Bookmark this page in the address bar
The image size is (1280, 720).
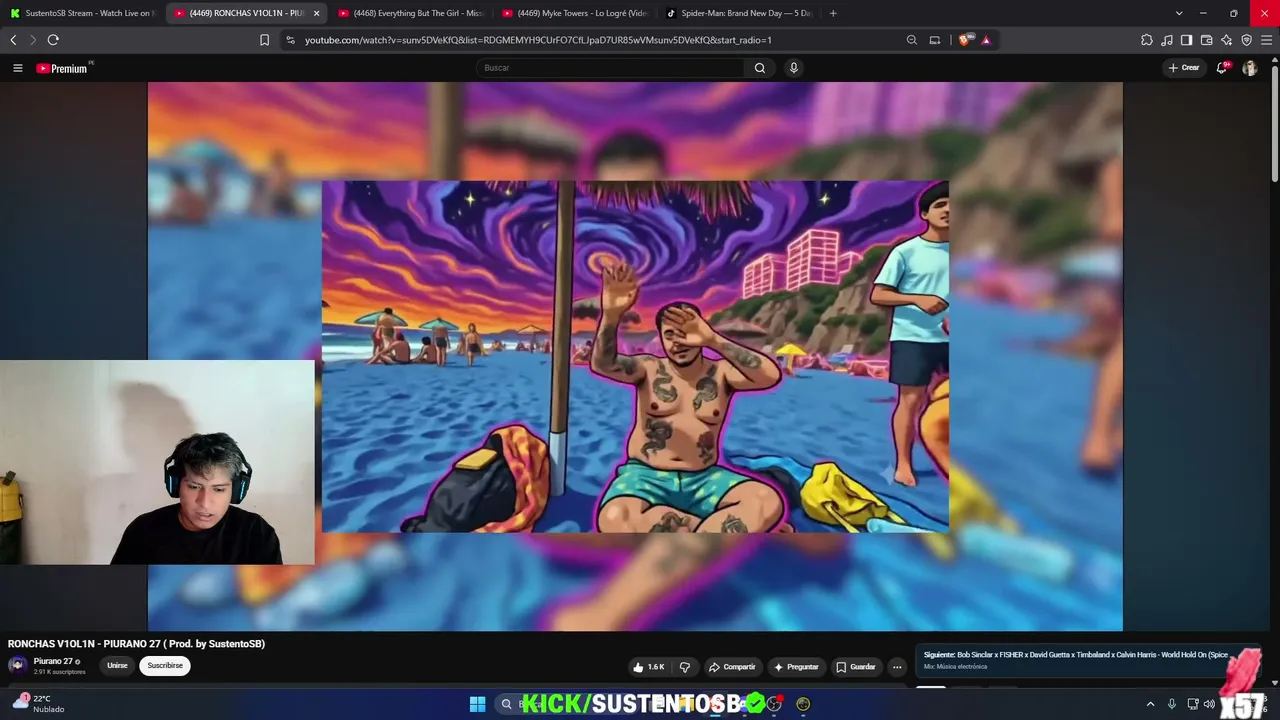pyautogui.click(x=264, y=40)
